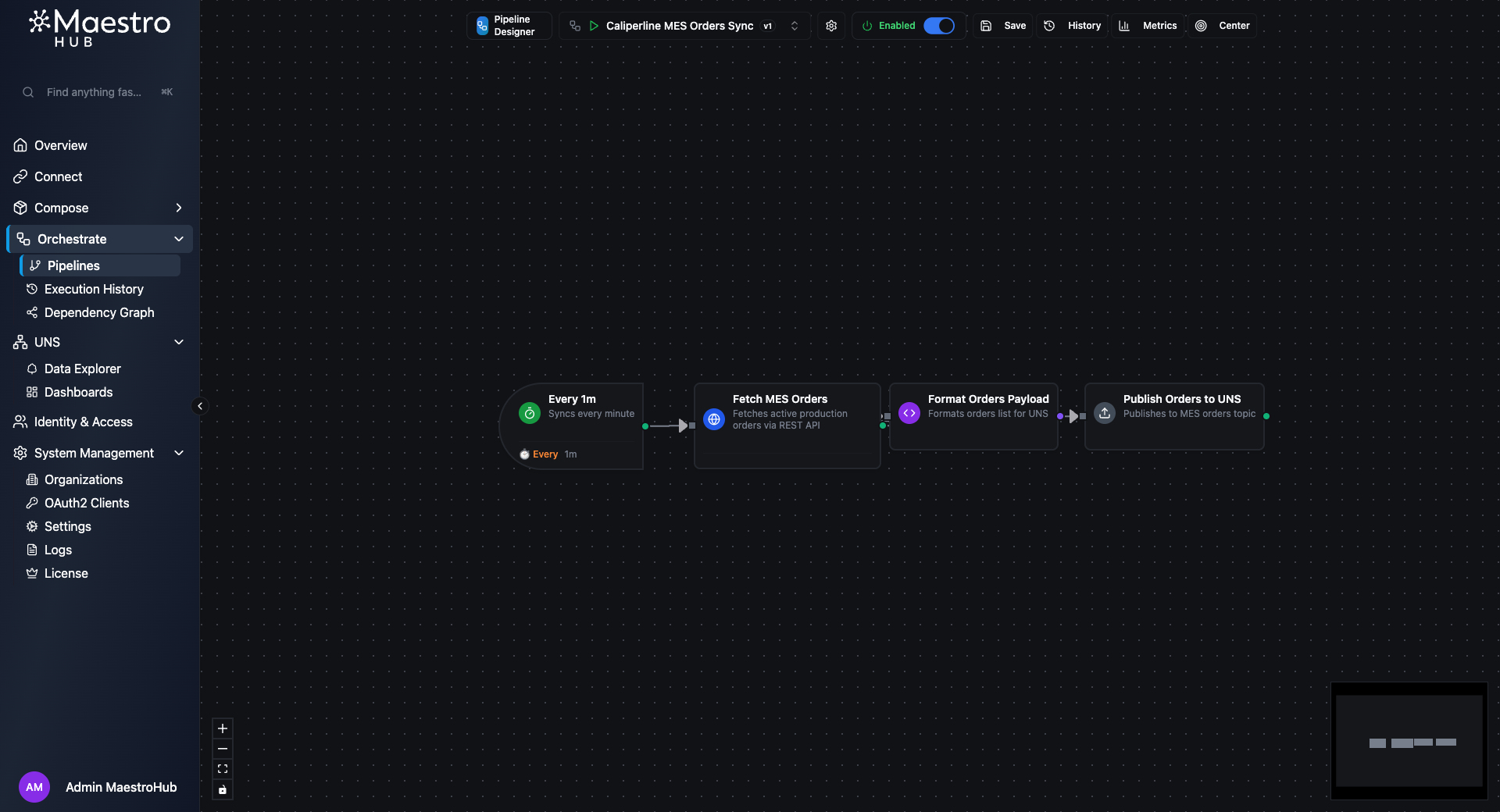This screenshot has width=1500, height=812.
Task: Click the globe icon on Fetch MES Orders
Action: 713,419
